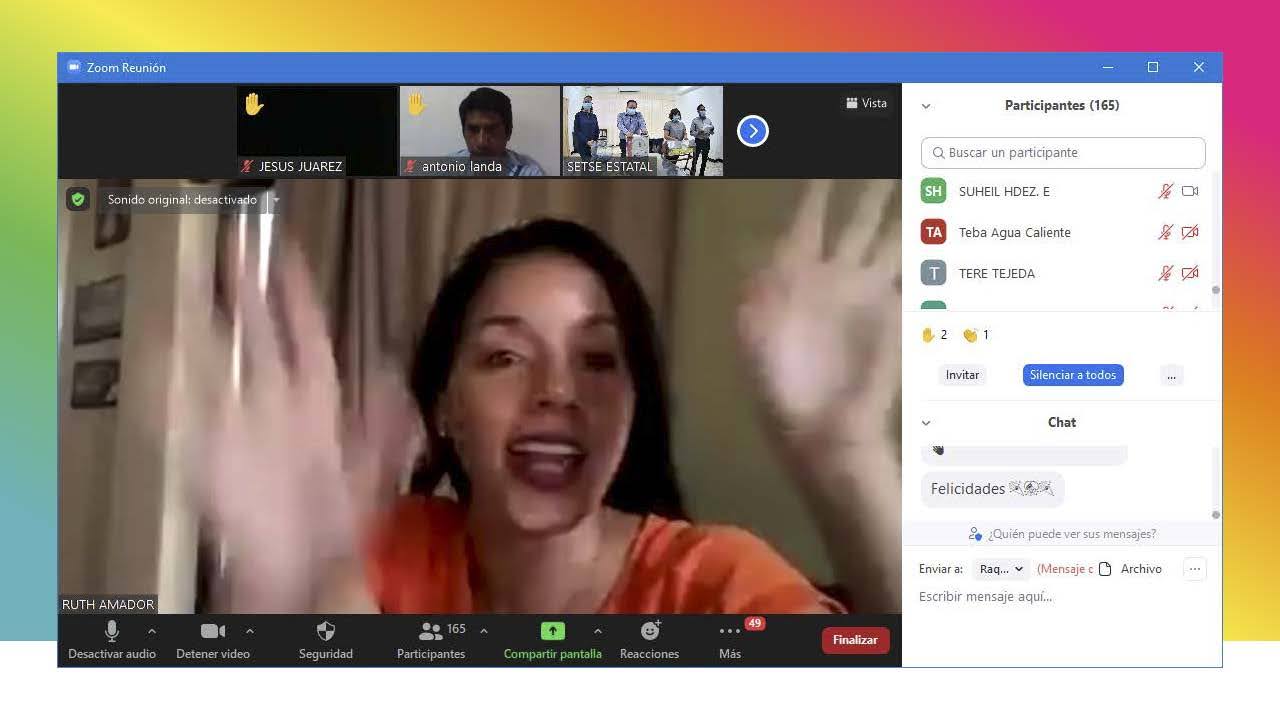Open the participants more options ellipsis button
Screen dimensions: 1280x720
tap(1171, 375)
